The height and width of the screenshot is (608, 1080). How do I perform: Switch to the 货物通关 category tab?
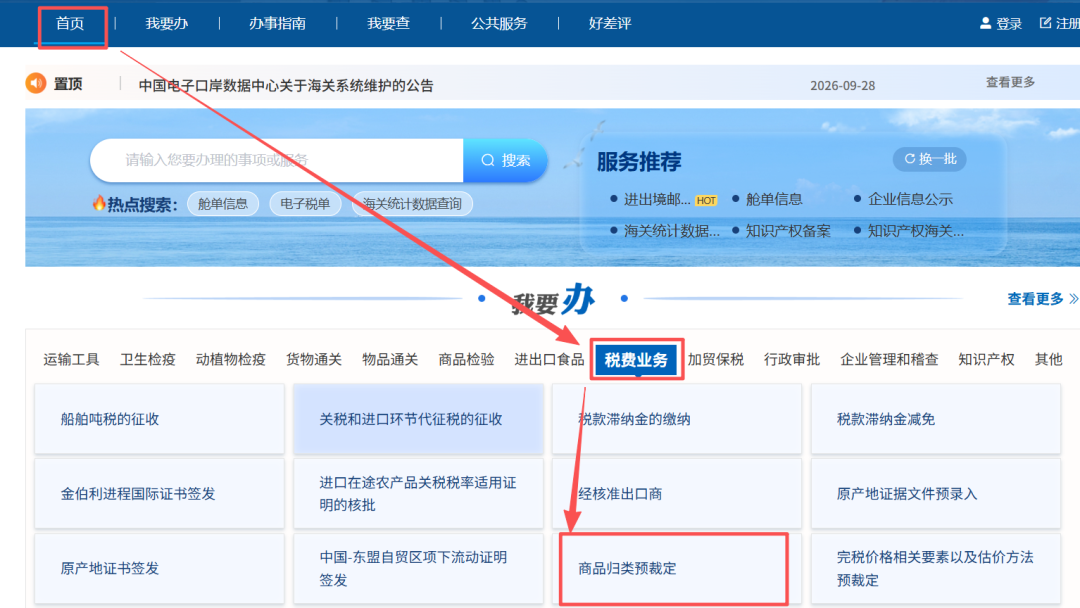pyautogui.click(x=314, y=359)
